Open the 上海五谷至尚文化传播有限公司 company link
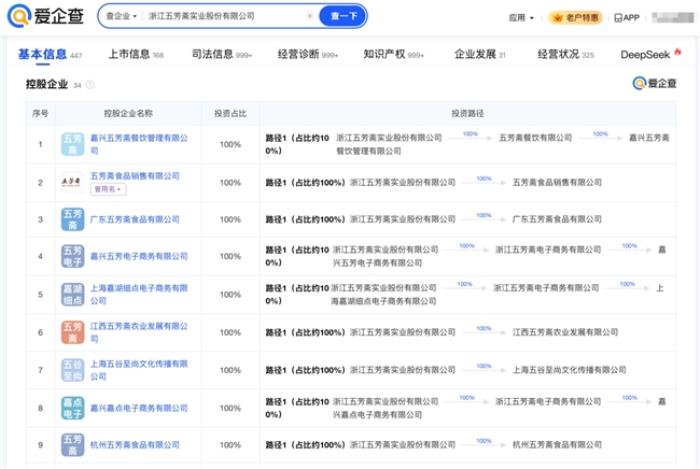 (x=139, y=370)
